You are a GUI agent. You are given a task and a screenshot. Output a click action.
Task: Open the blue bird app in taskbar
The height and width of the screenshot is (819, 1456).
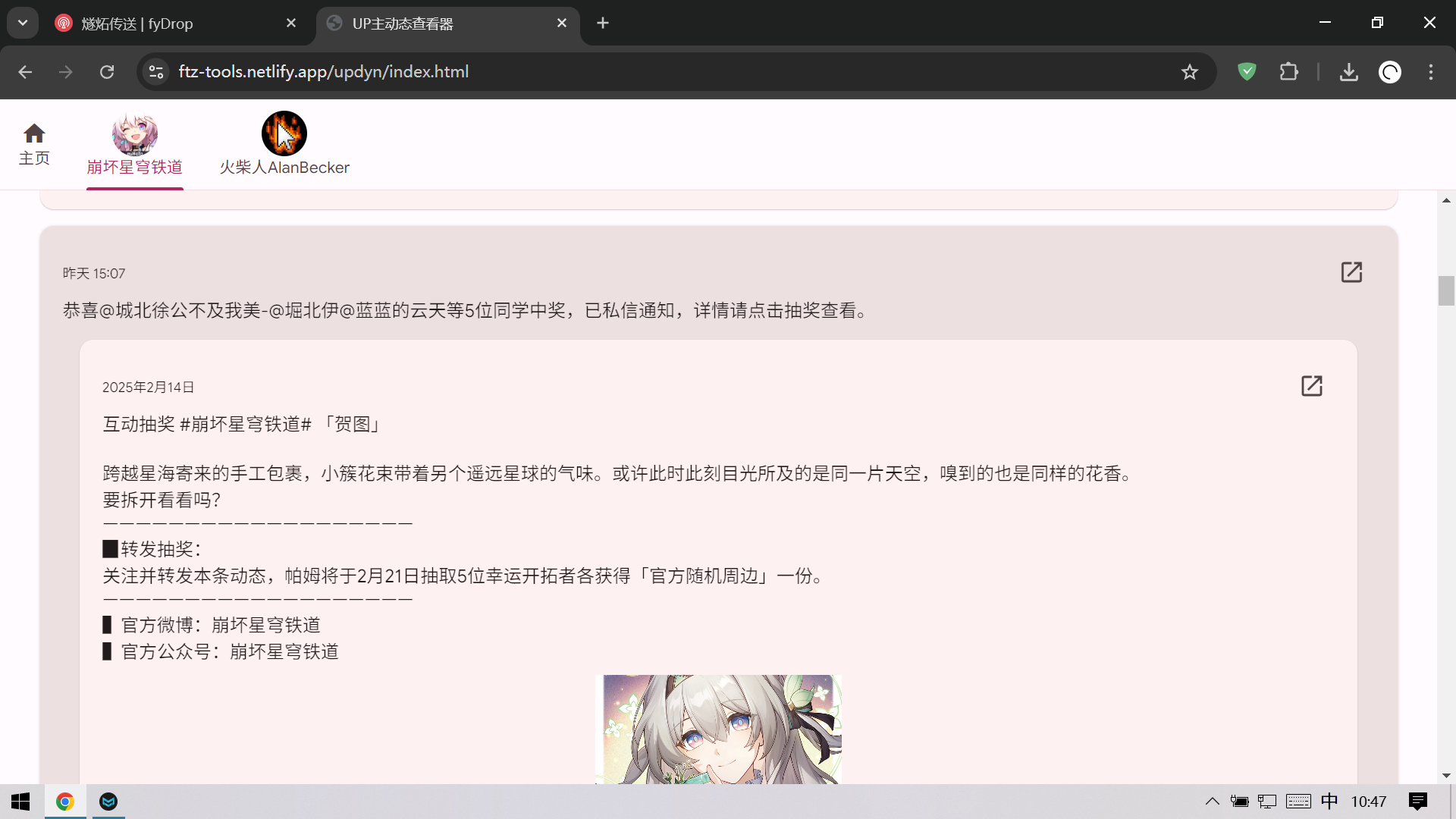click(x=108, y=802)
